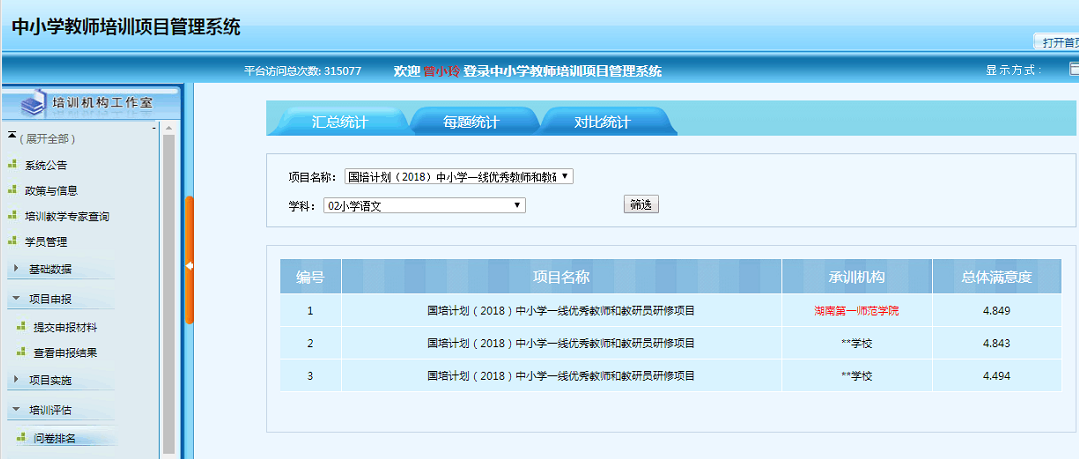
Task: Click the 打开首页 button
Action: point(1058,42)
